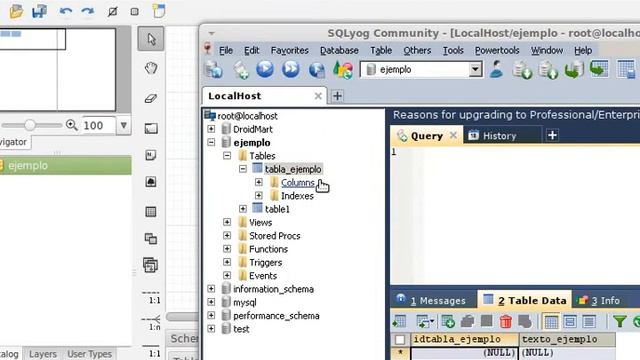Click the zoom magnifier next to 100
Screen dimensions: 640x360
coord(71,125)
